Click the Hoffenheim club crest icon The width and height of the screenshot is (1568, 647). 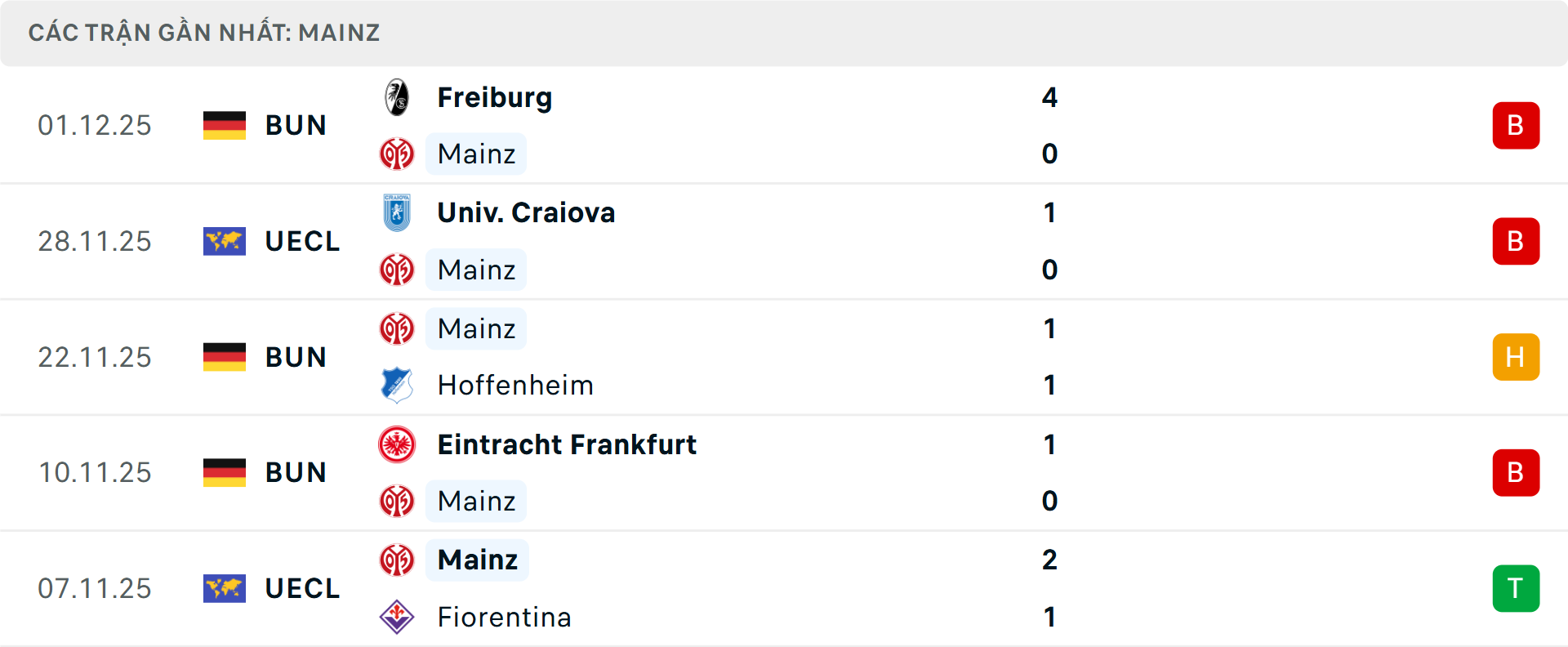(x=397, y=385)
